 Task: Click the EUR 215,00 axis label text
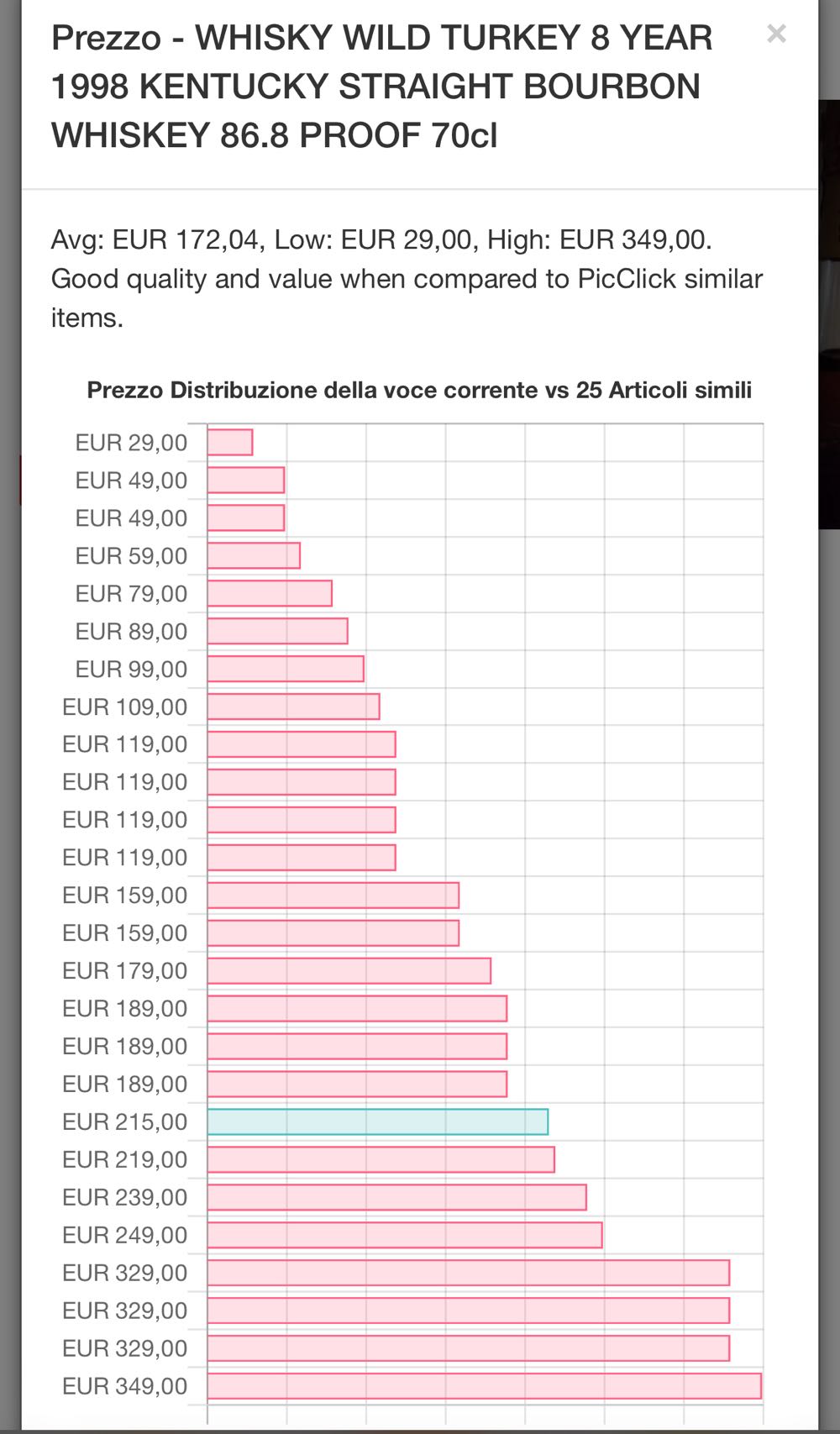point(125,1122)
